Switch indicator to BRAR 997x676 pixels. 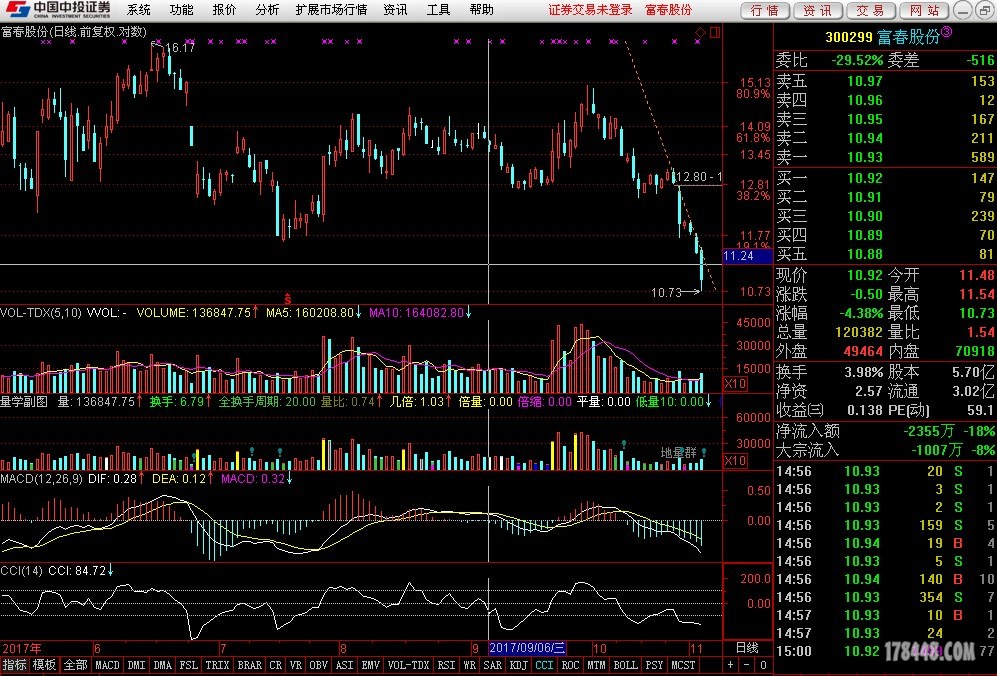(249, 665)
